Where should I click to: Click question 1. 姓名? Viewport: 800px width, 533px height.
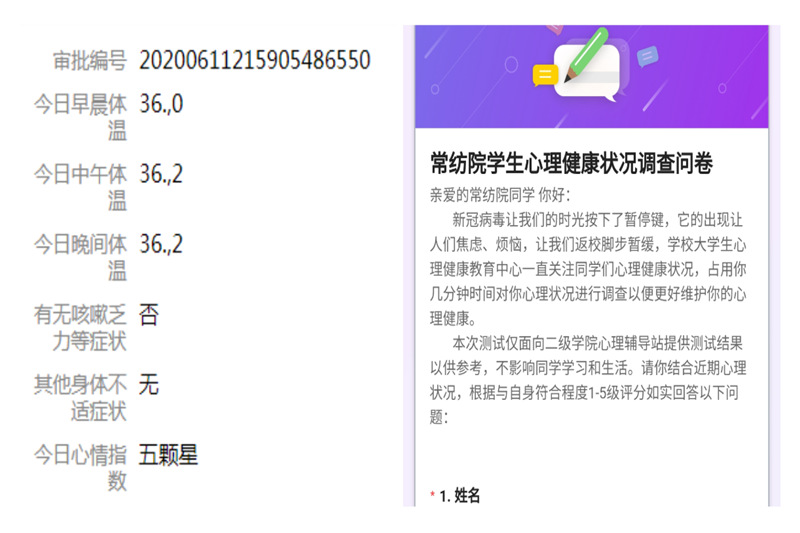point(459,495)
